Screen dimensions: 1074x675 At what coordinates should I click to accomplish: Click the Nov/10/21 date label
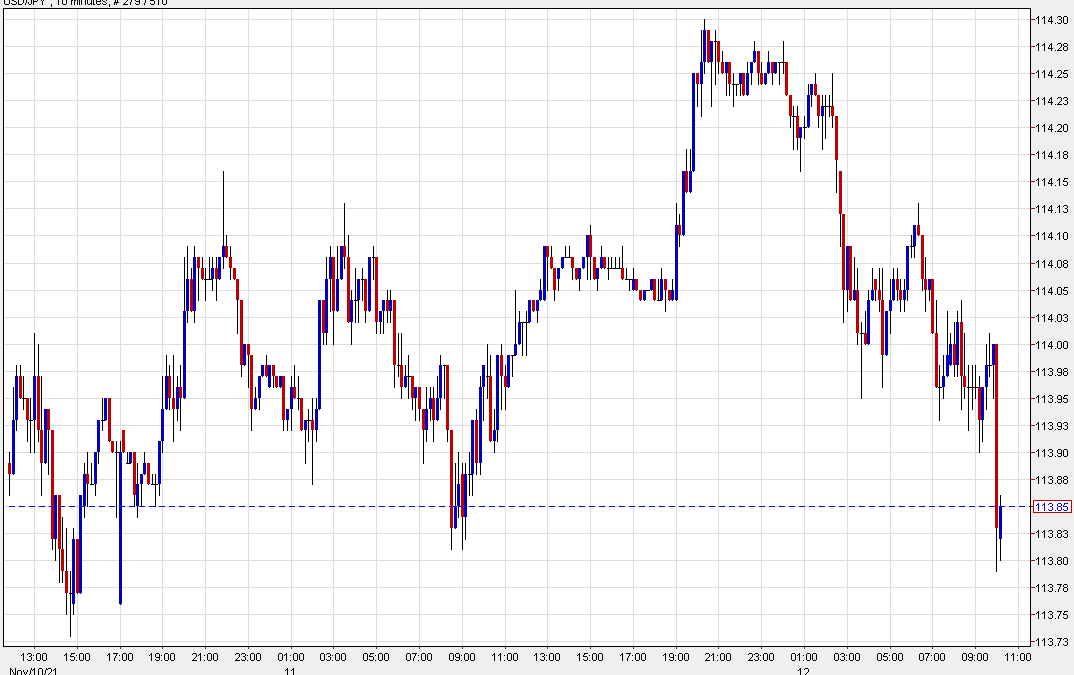34,671
